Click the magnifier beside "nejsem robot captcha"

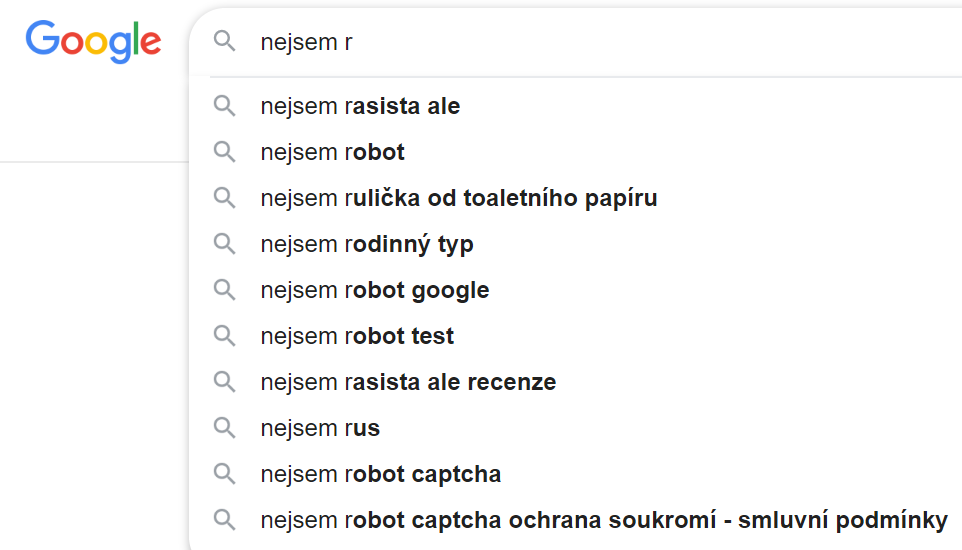225,474
